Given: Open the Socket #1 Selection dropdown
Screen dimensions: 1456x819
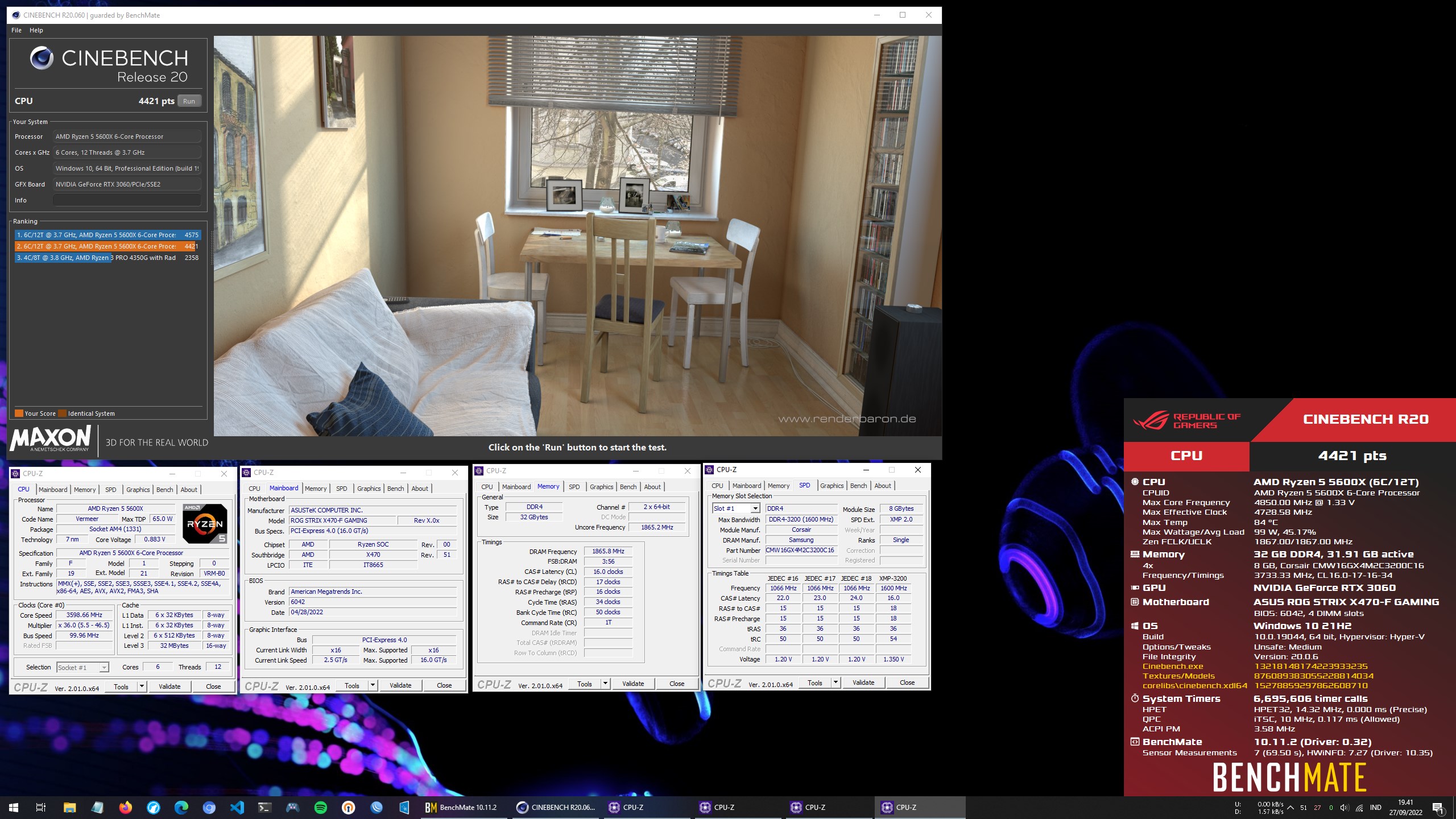Looking at the screenshot, I should click(x=82, y=667).
